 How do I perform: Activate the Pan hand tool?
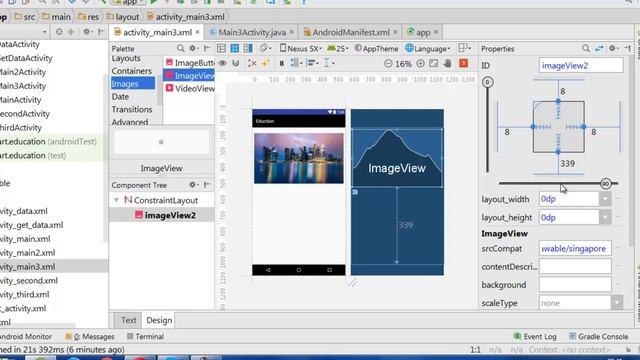(448, 64)
